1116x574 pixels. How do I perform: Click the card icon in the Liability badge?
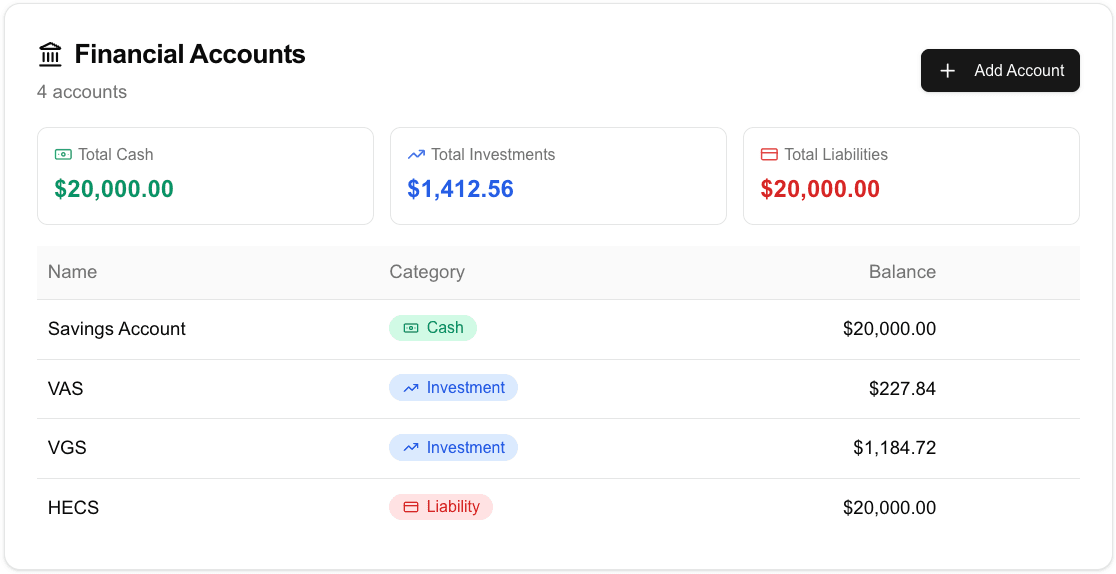411,507
